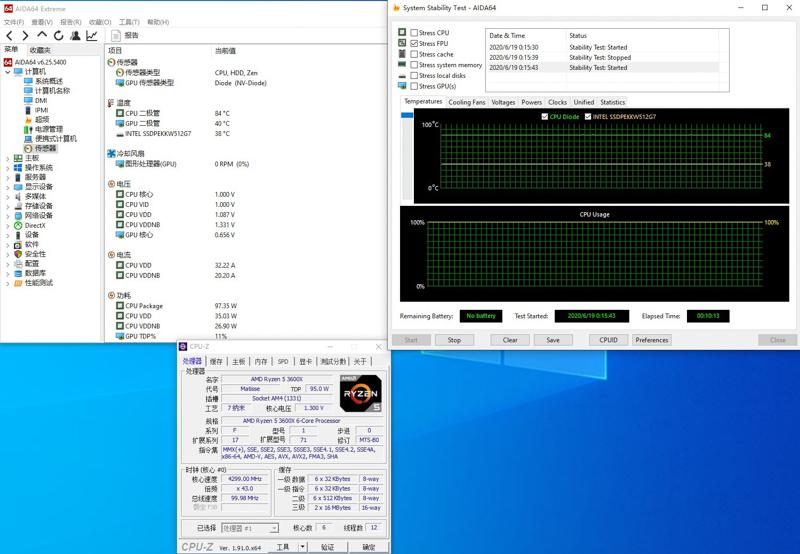This screenshot has width=800, height=554.
Task: Click the 存储设备 storage icon
Action: [18, 206]
